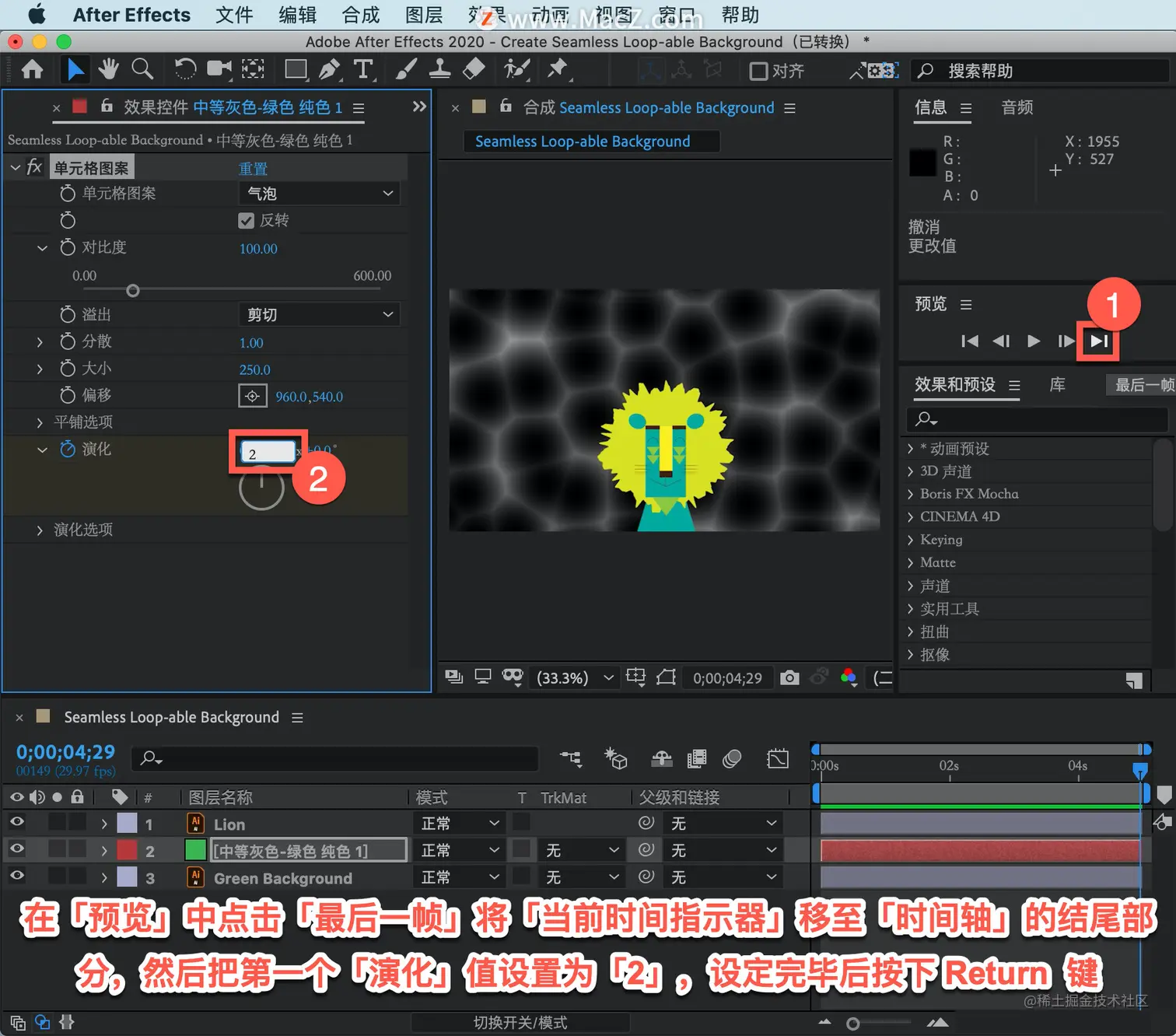Open the magnification 33.3% dropdown

pyautogui.click(x=576, y=677)
